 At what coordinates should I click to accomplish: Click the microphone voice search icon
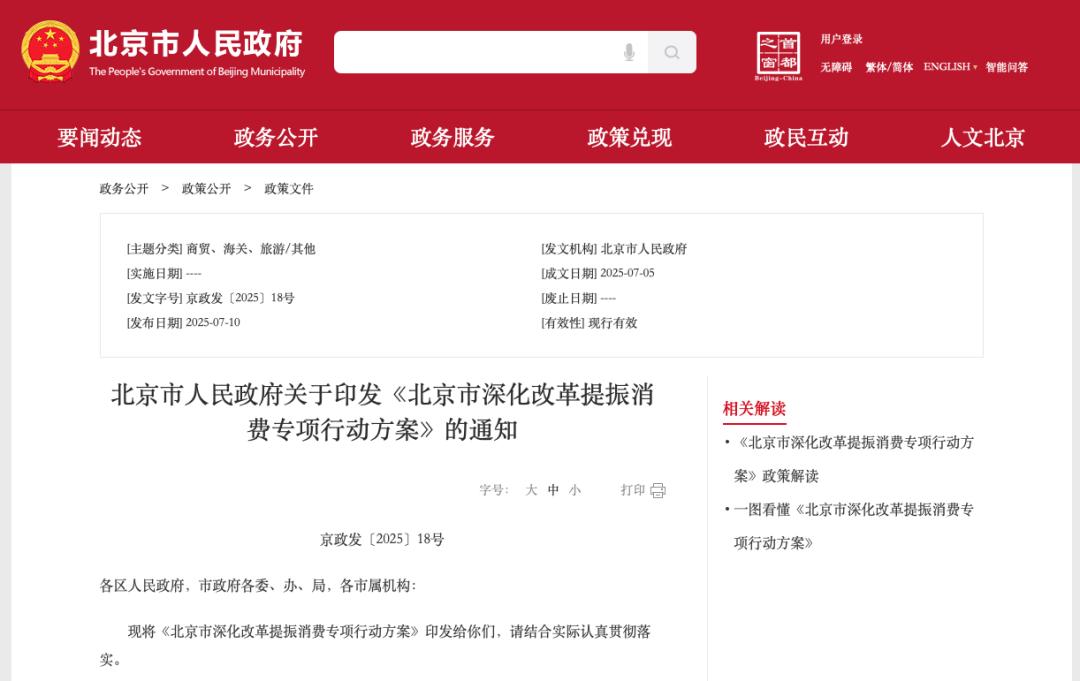point(629,52)
